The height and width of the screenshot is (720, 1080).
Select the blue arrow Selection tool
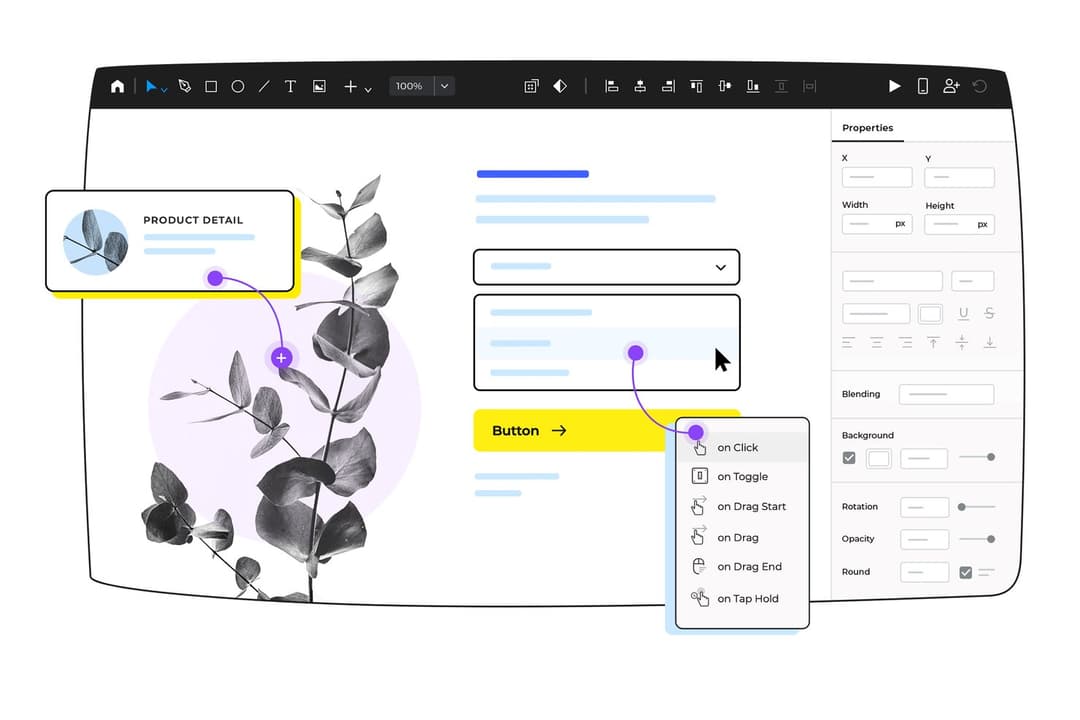(x=151, y=86)
